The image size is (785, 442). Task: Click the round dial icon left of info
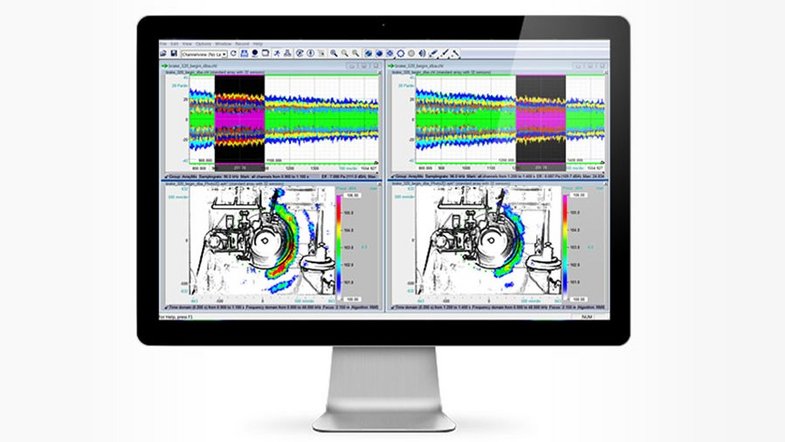(299, 53)
